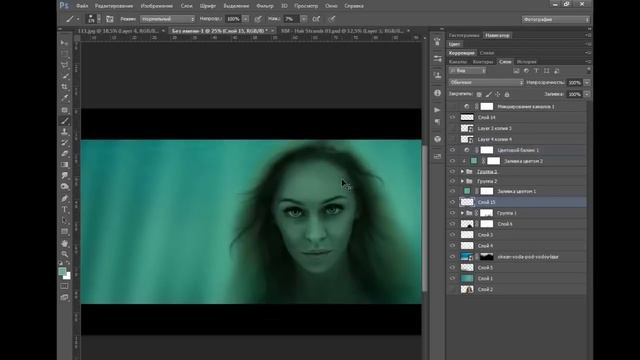
Task: Select the Horizontal Type tool
Action: pyautogui.click(x=64, y=209)
